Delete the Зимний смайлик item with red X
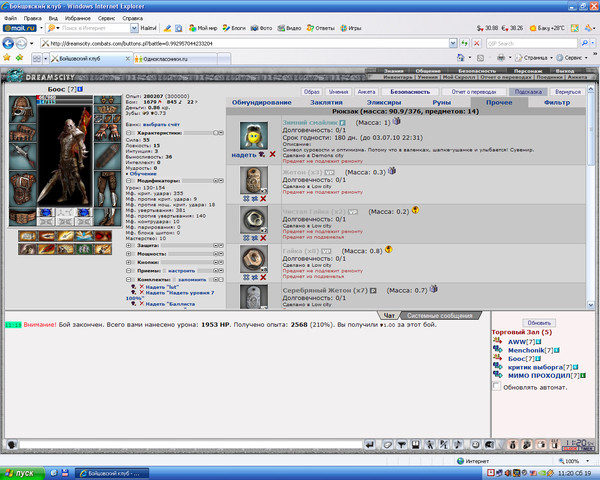 (272, 154)
